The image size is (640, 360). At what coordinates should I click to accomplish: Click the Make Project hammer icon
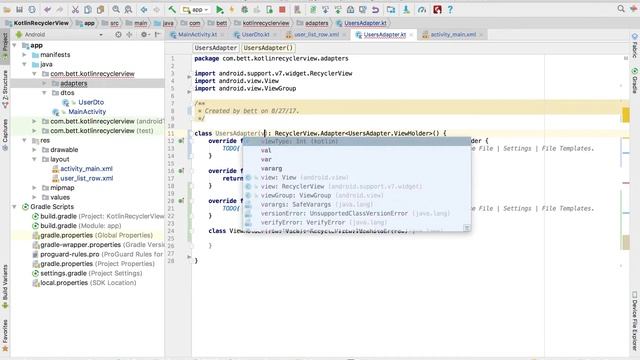[172, 9]
